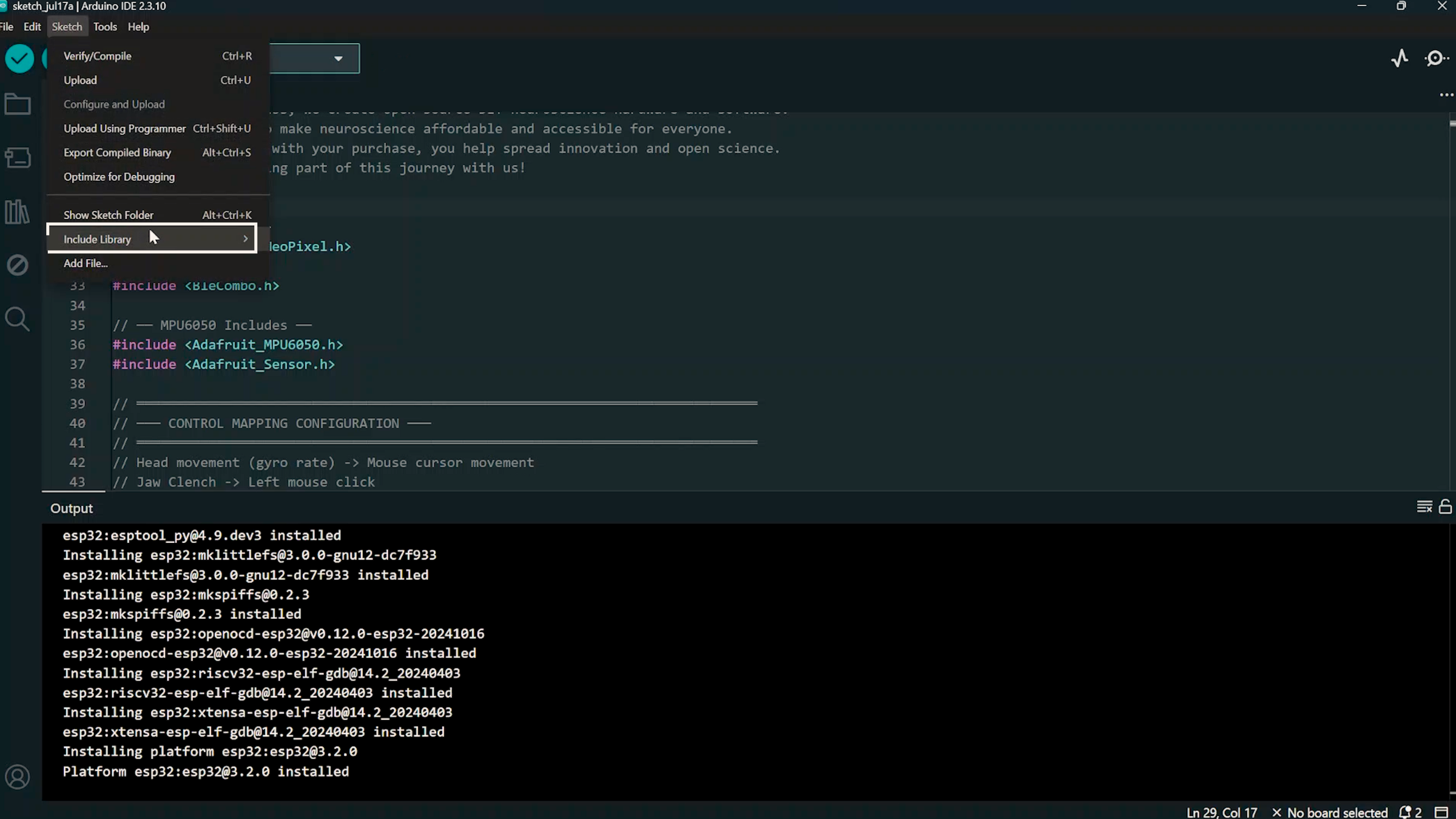Toggle the output scroll lock icon

tap(1446, 507)
